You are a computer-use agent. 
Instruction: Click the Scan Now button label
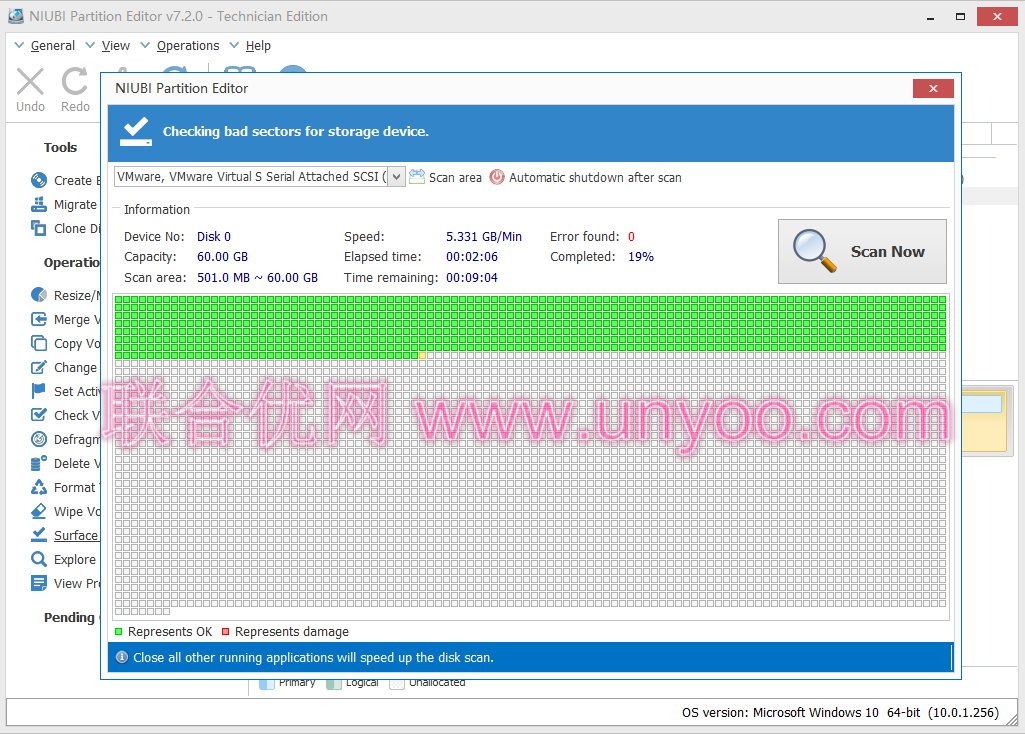[x=887, y=252]
